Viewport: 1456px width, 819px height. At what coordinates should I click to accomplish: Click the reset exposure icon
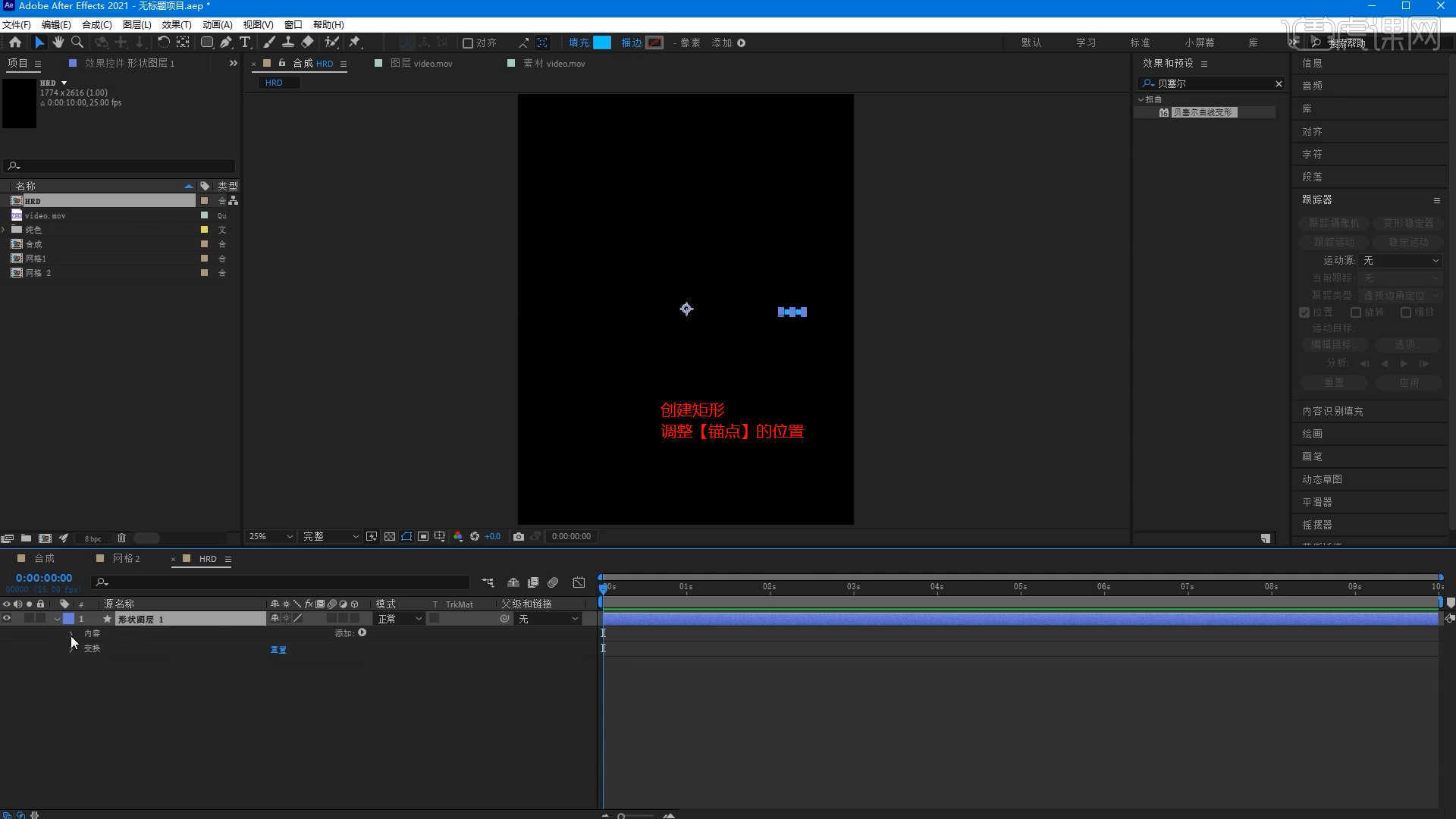pyautogui.click(x=475, y=536)
